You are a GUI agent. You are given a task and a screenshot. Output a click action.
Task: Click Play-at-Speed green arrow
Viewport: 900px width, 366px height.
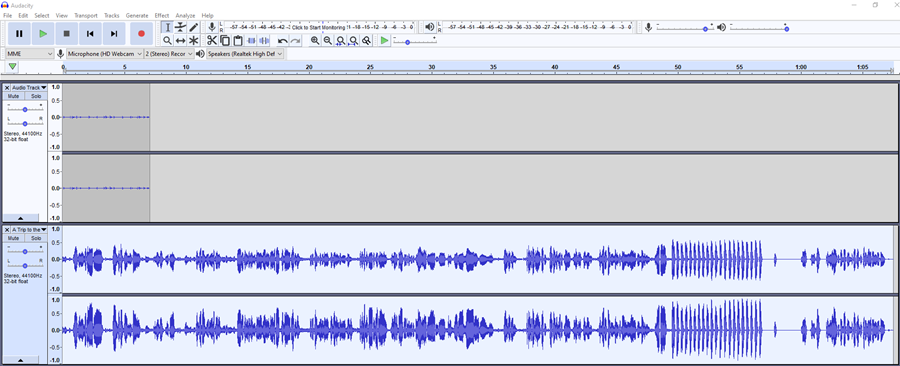click(384, 40)
